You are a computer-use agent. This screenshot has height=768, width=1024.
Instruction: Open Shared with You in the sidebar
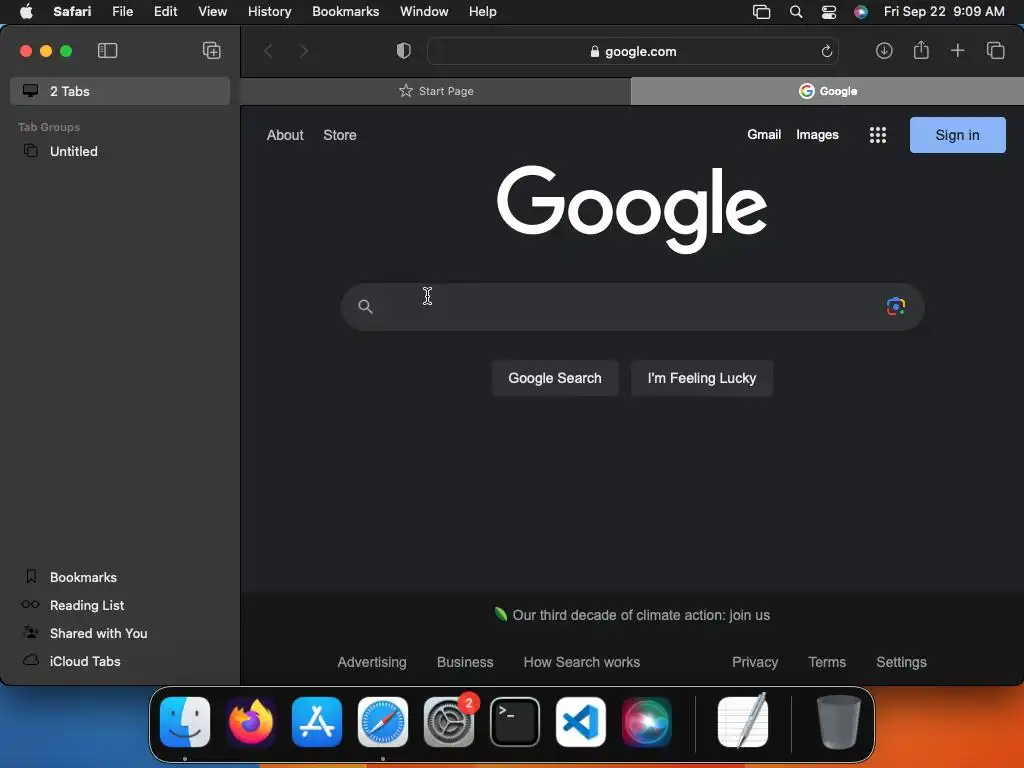[98, 633]
